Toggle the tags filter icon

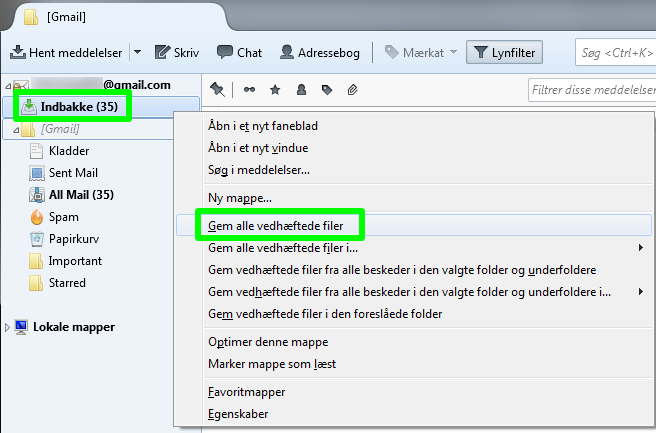pyautogui.click(x=327, y=90)
